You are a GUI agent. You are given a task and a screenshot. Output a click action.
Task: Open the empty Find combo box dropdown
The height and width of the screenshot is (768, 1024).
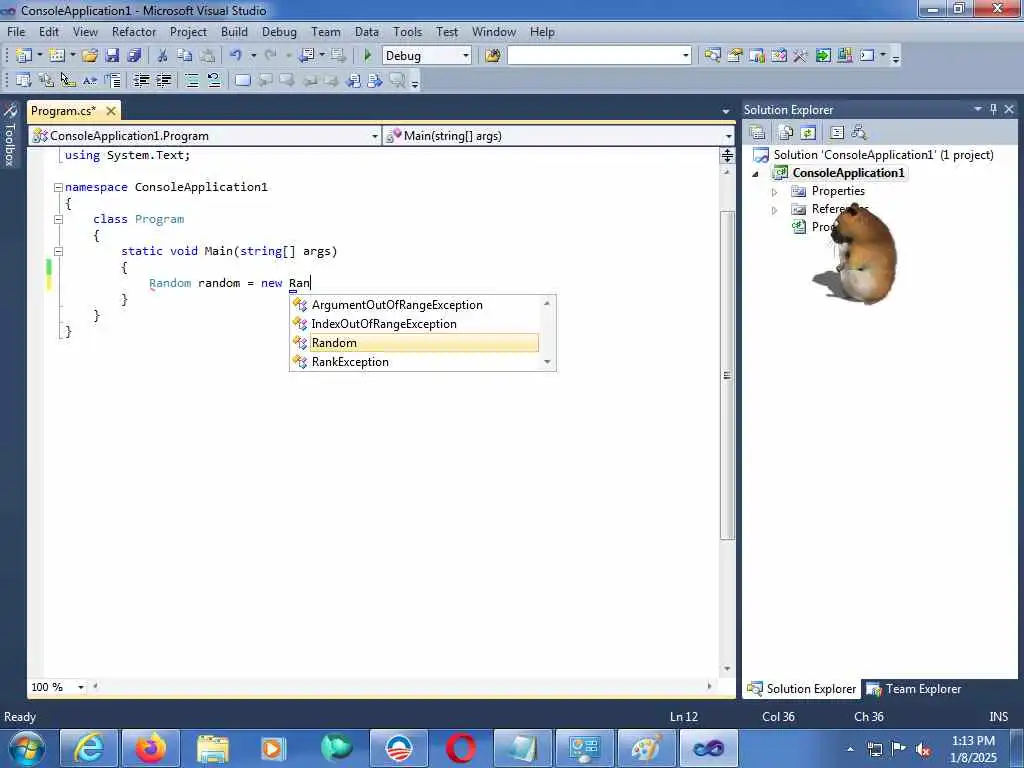(x=685, y=56)
